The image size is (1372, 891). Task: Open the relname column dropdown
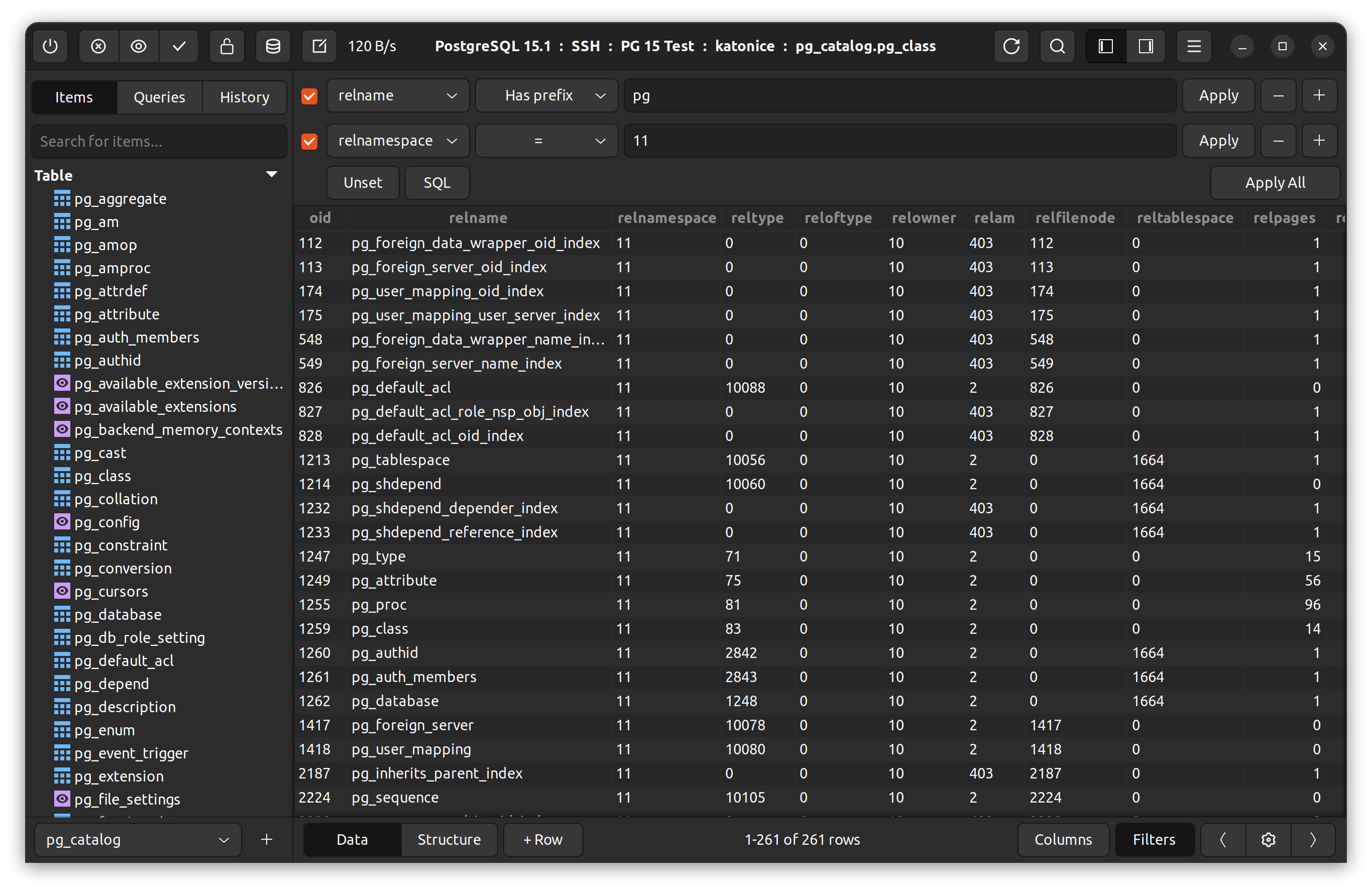(x=398, y=96)
